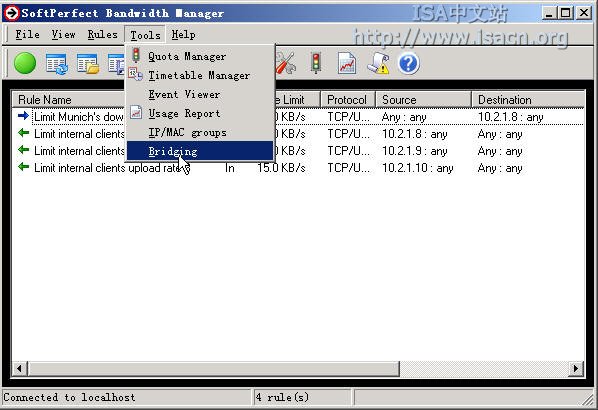Click the clock icon beside Timetable Manager
Image resolution: width=598 pixels, height=410 pixels.
coord(135,74)
